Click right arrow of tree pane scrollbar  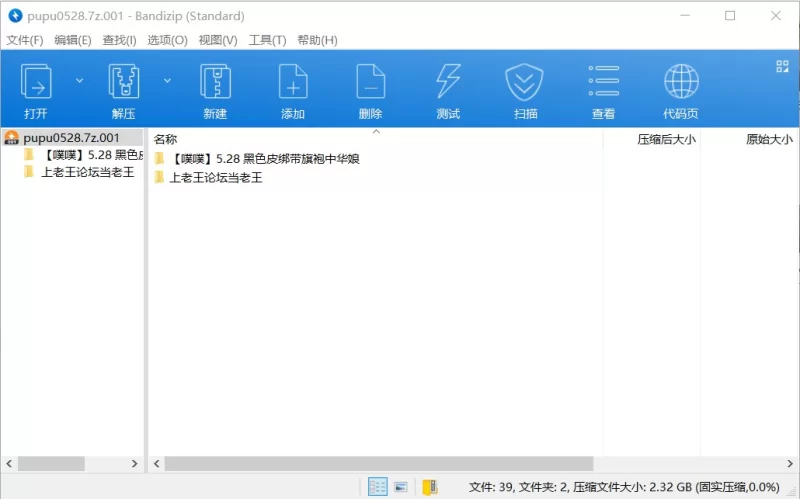coord(135,464)
